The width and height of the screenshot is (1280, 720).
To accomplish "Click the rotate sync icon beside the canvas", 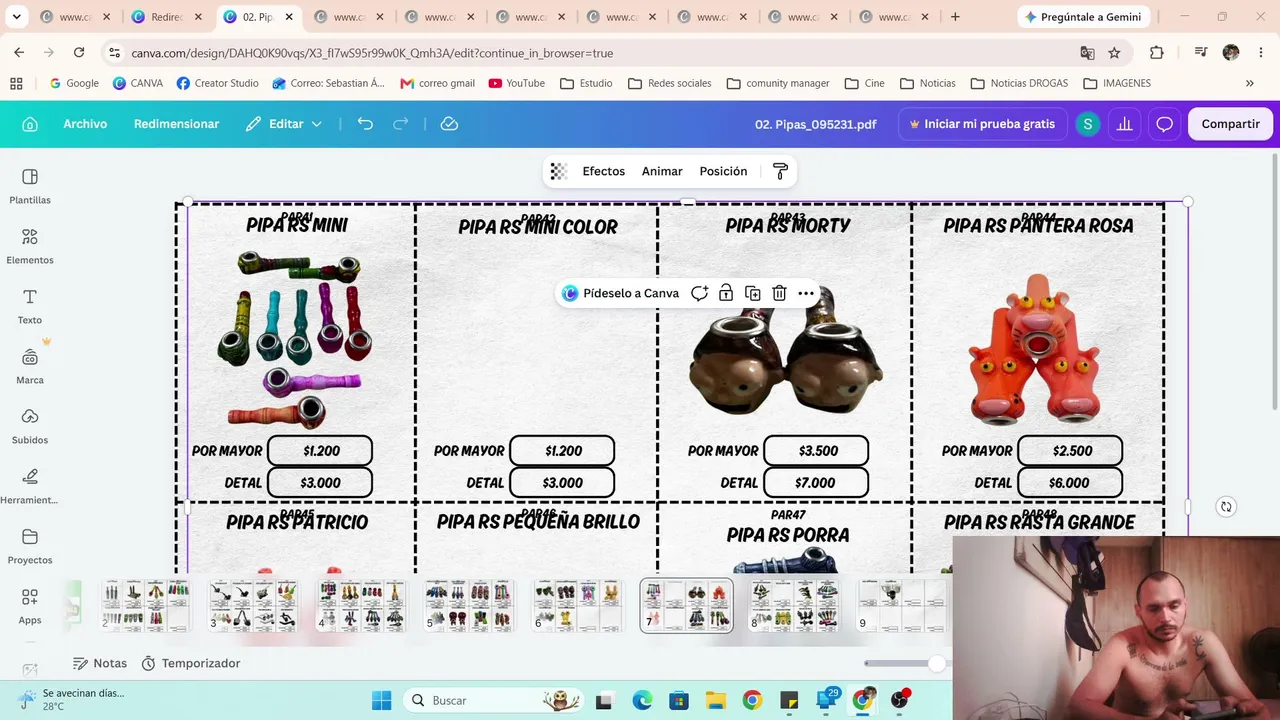I will [x=1226, y=507].
